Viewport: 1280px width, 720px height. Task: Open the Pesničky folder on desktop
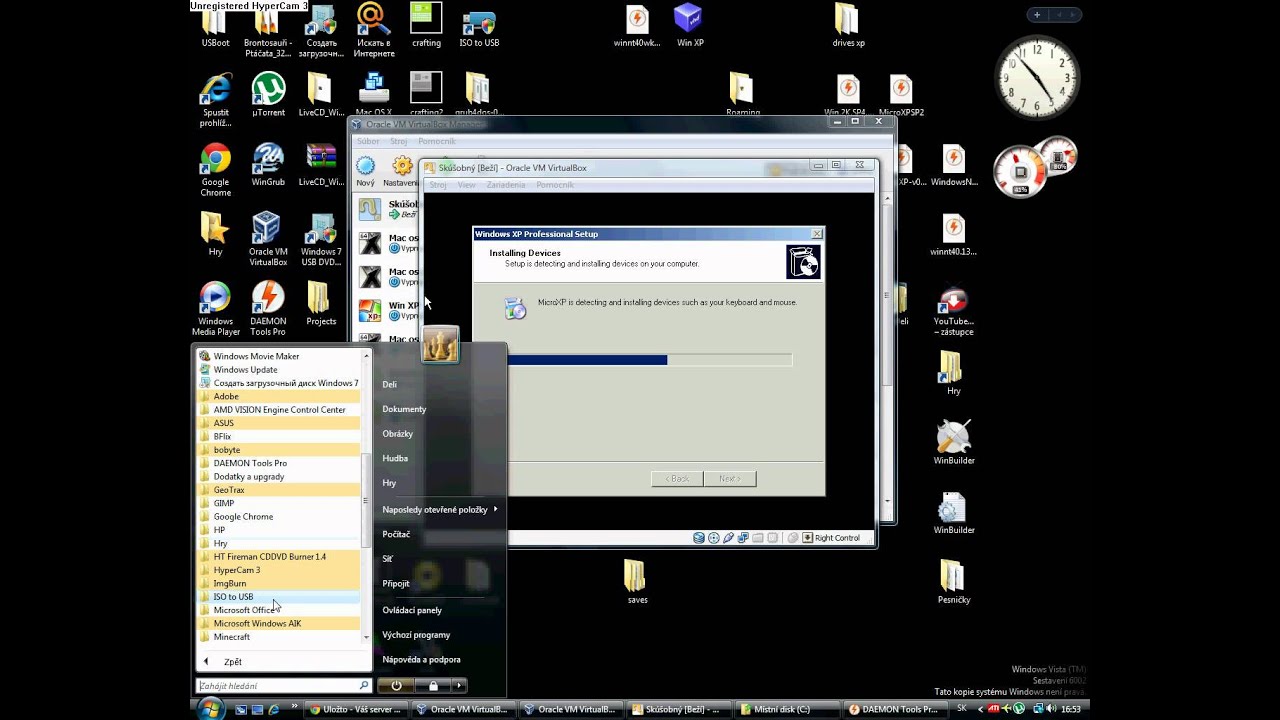coord(954,582)
